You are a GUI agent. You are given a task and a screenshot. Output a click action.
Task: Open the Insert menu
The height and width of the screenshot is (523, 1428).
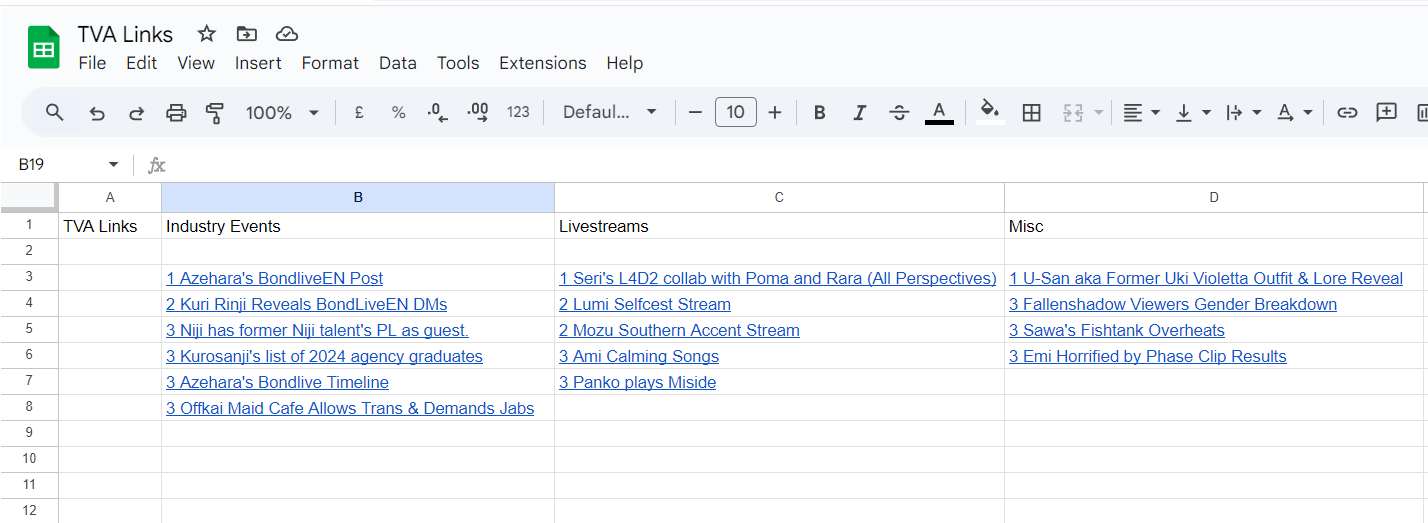258,63
